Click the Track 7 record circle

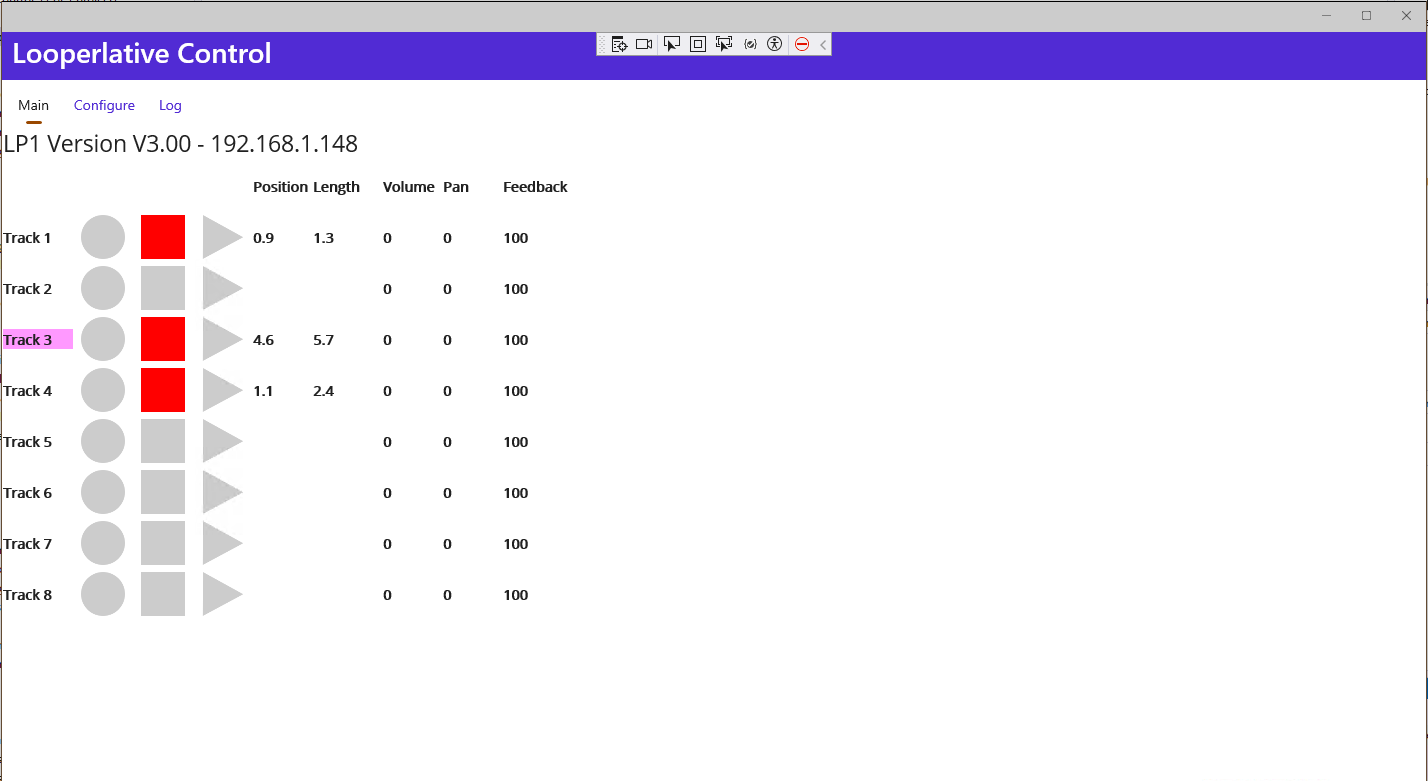(x=103, y=543)
